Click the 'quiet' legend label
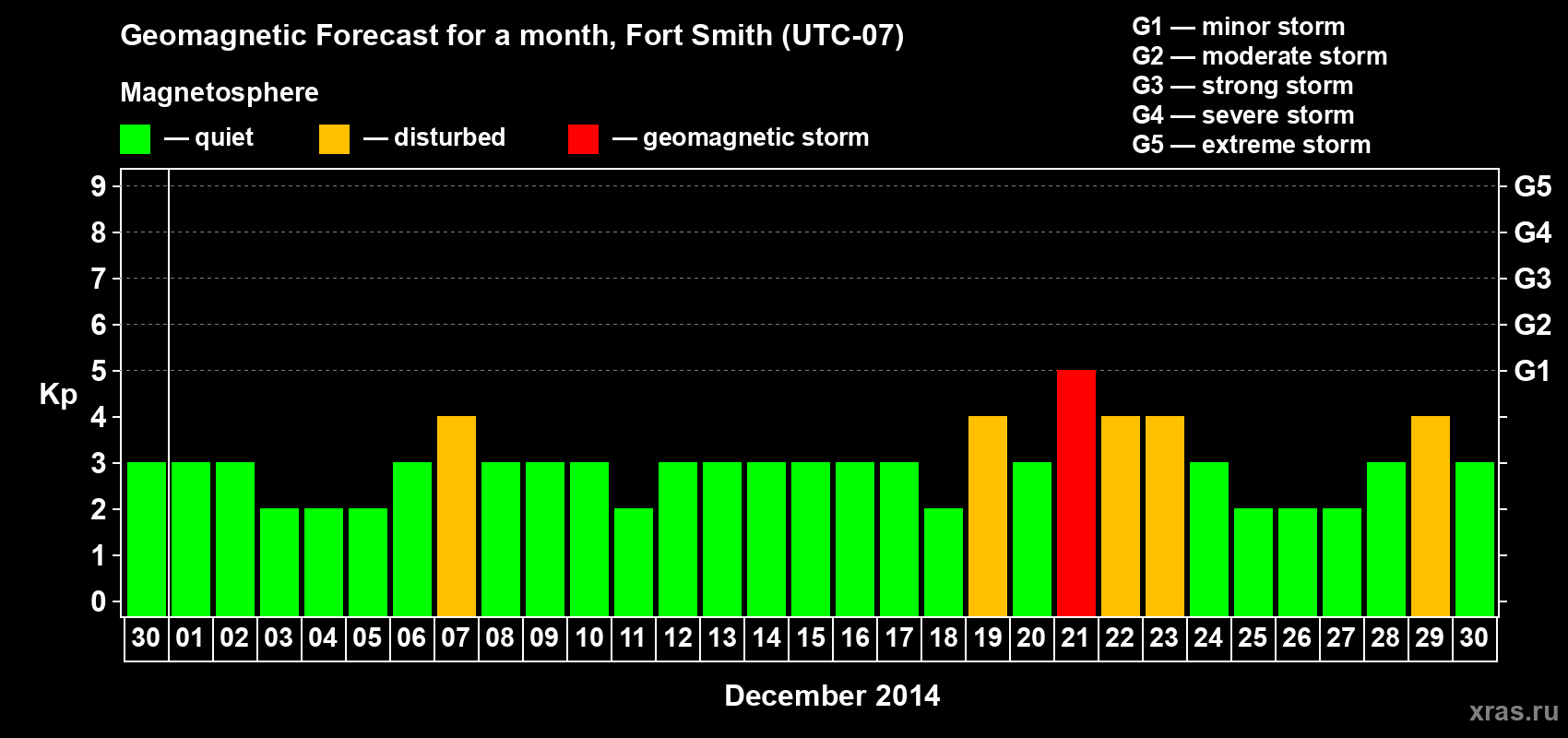Image resolution: width=1568 pixels, height=738 pixels. [224, 138]
